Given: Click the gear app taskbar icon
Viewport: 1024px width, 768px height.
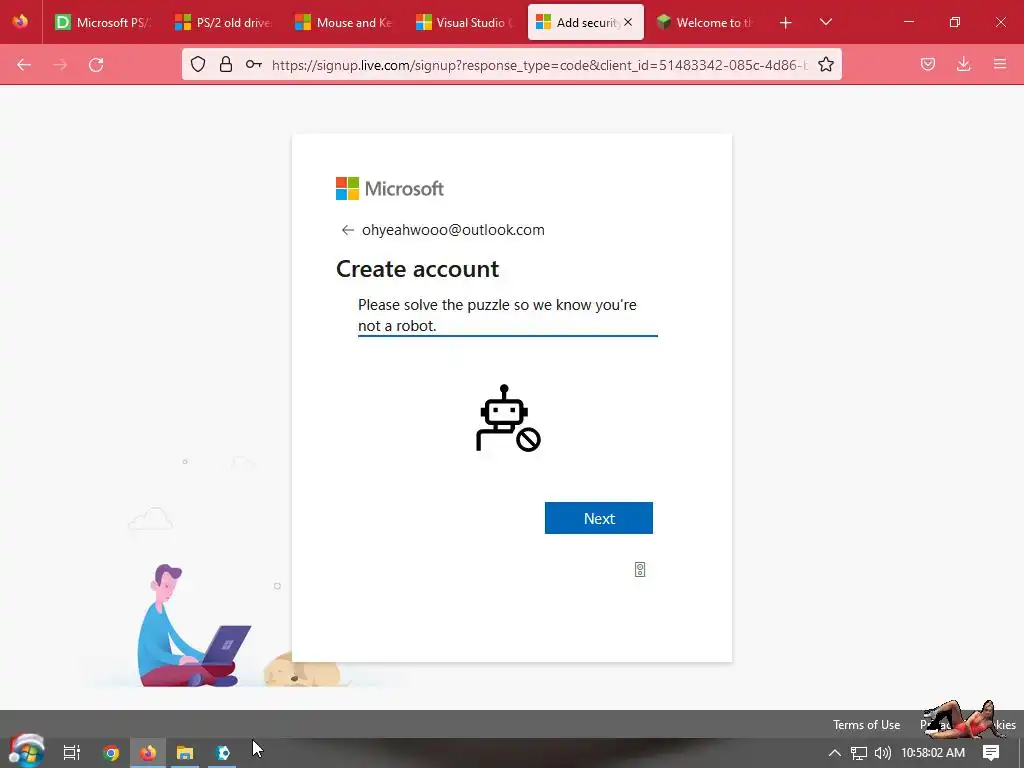Looking at the screenshot, I should click(x=223, y=753).
